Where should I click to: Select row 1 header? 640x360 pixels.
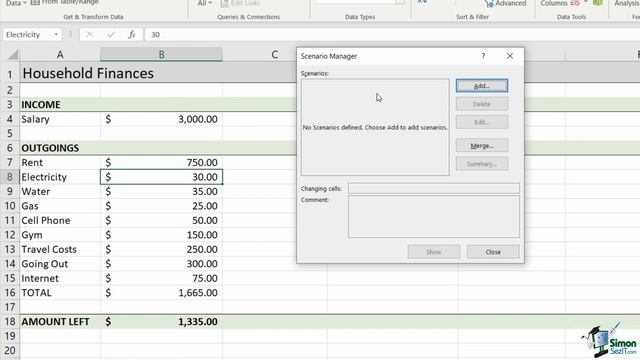tap(9, 74)
